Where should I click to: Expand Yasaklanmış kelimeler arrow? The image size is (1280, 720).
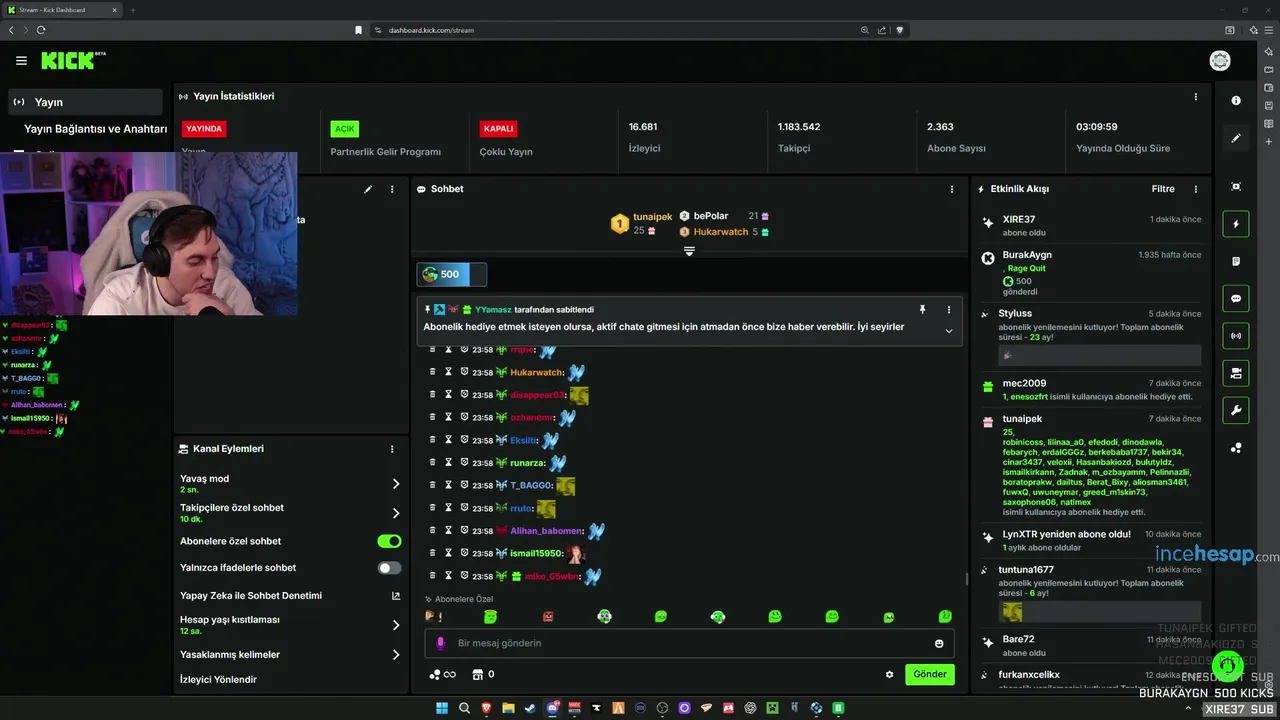pyautogui.click(x=396, y=655)
